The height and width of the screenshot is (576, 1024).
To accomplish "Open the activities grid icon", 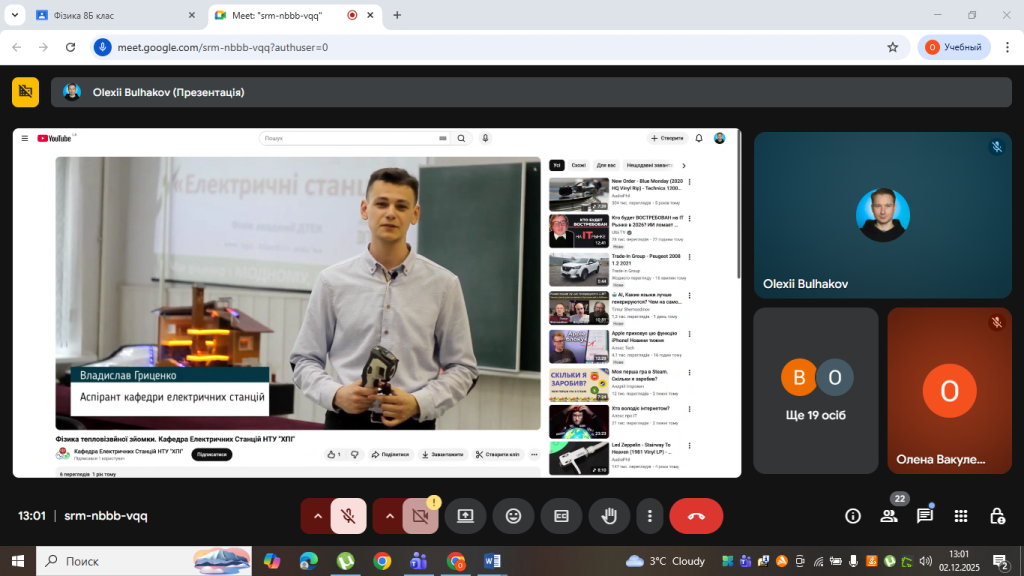I will coord(961,516).
